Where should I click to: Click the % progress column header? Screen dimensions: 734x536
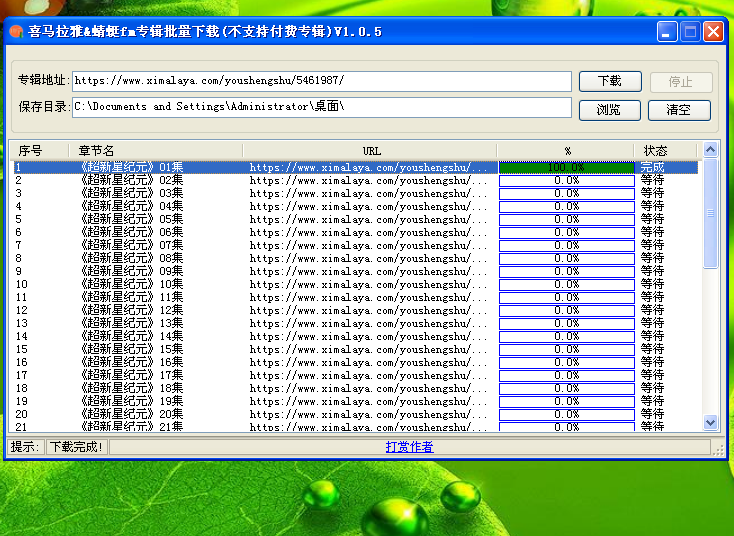pyautogui.click(x=566, y=150)
